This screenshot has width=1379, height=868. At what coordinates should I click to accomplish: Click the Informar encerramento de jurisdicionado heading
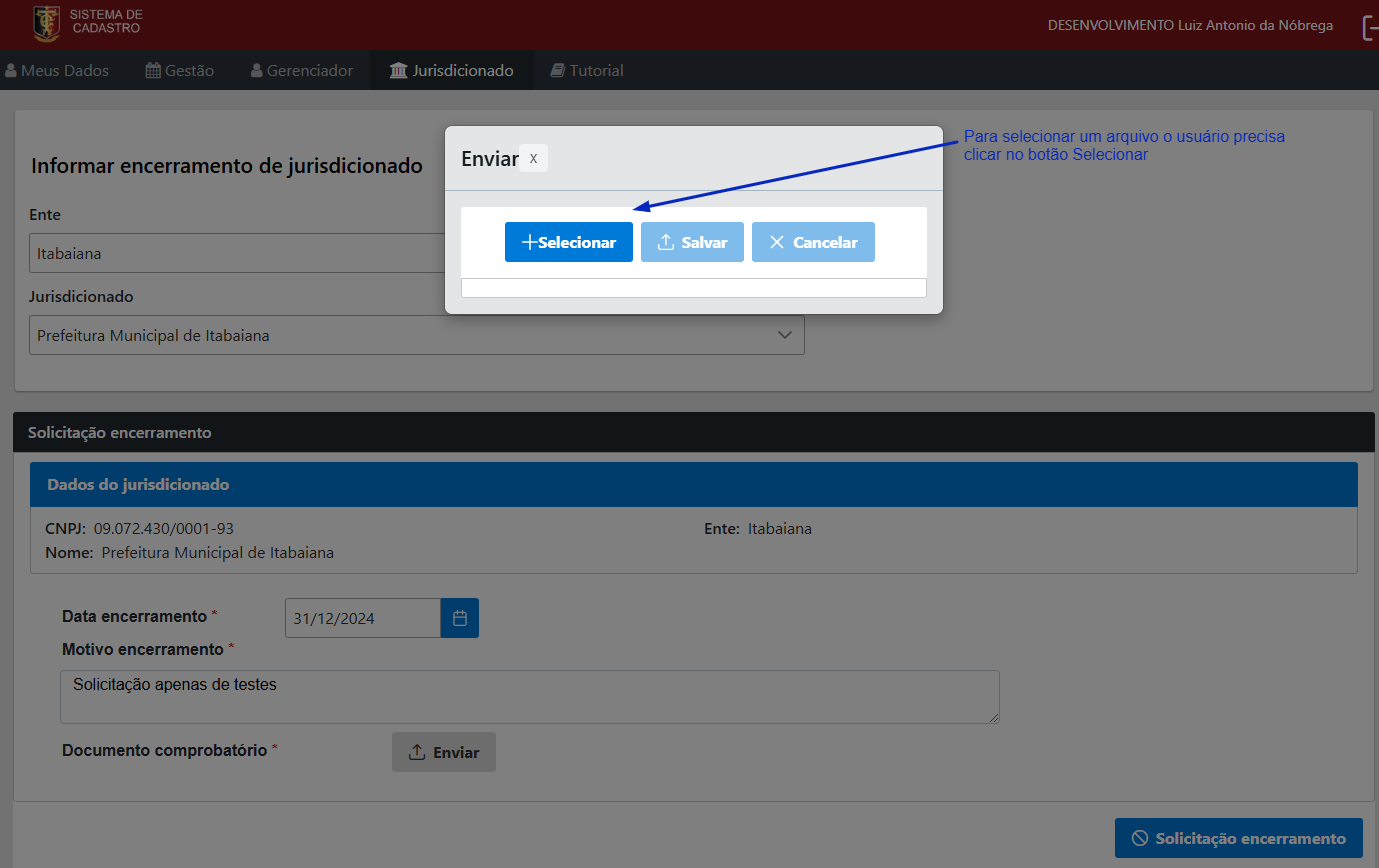[x=227, y=166]
